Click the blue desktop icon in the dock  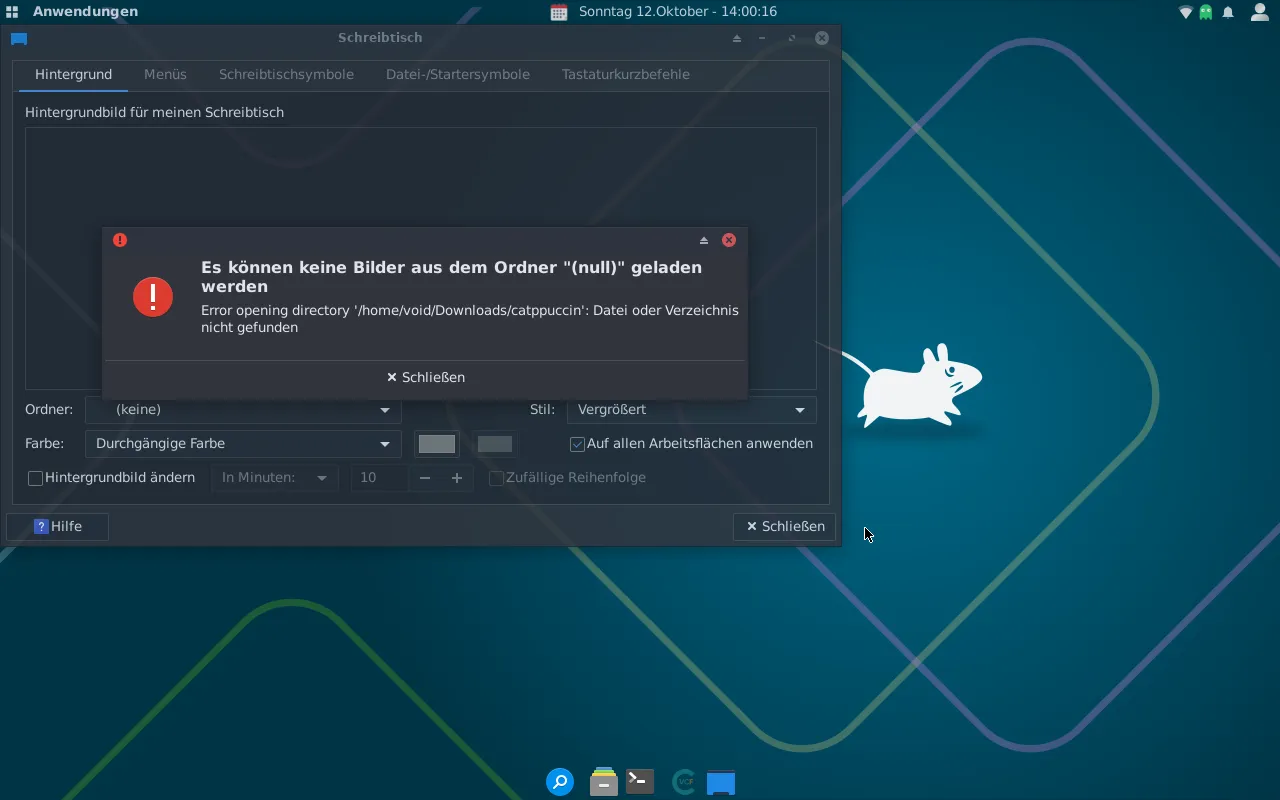(x=721, y=782)
